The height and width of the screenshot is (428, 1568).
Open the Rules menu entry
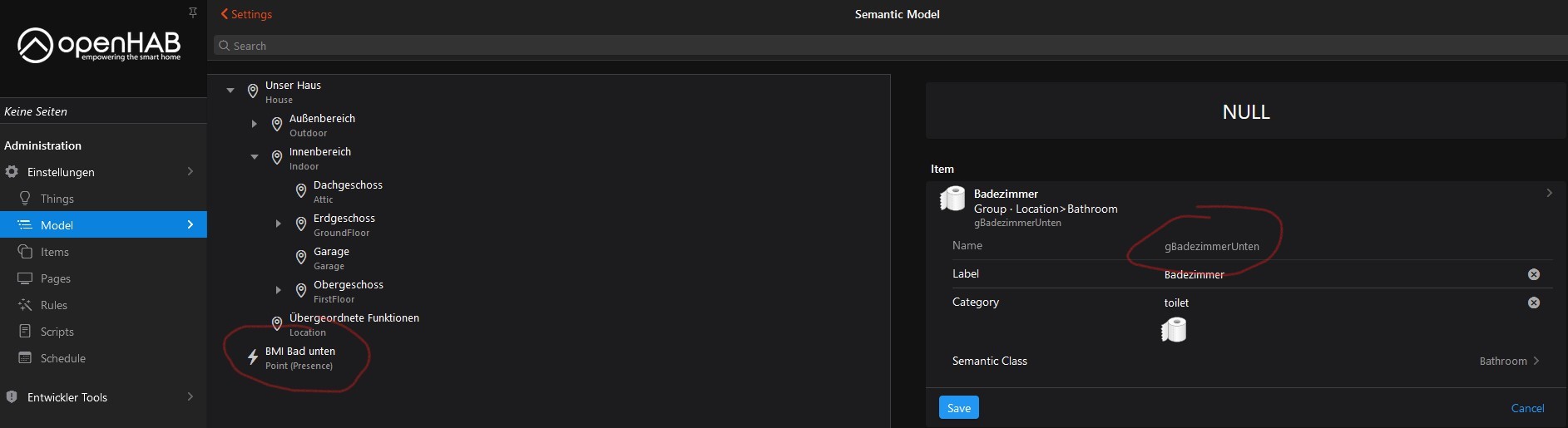pos(103,305)
